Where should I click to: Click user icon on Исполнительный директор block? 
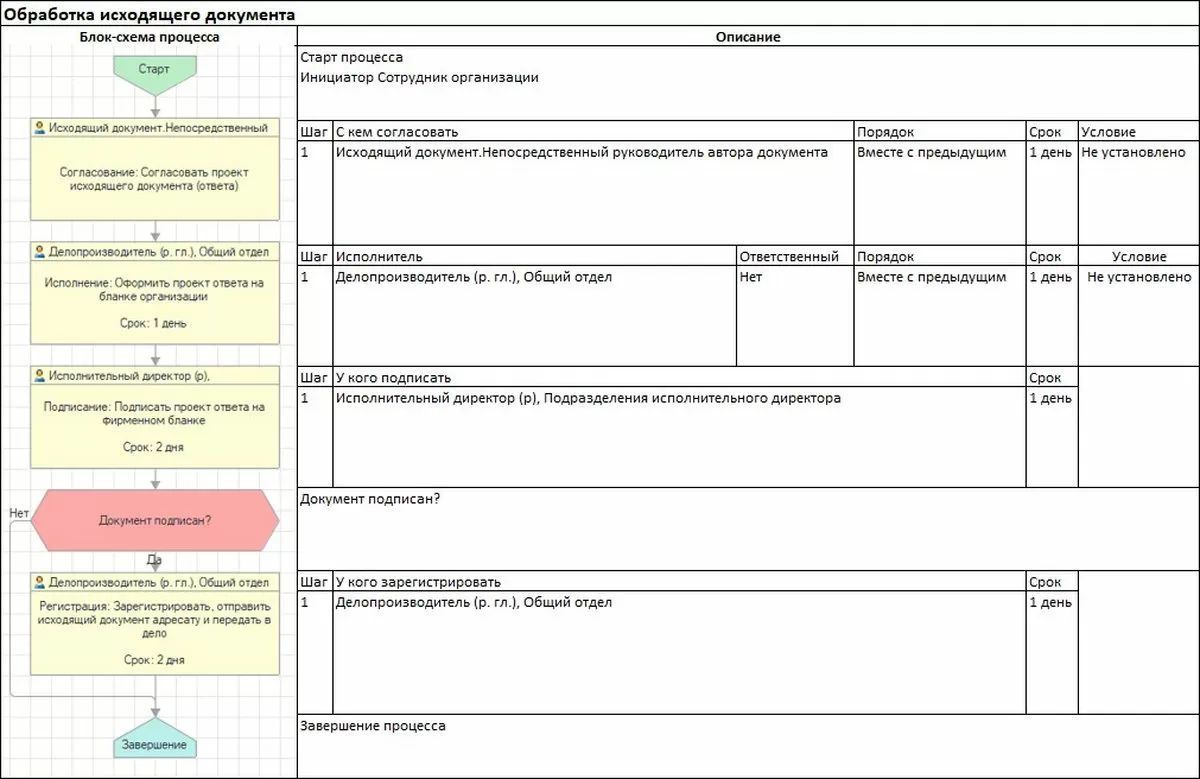click(x=39, y=375)
